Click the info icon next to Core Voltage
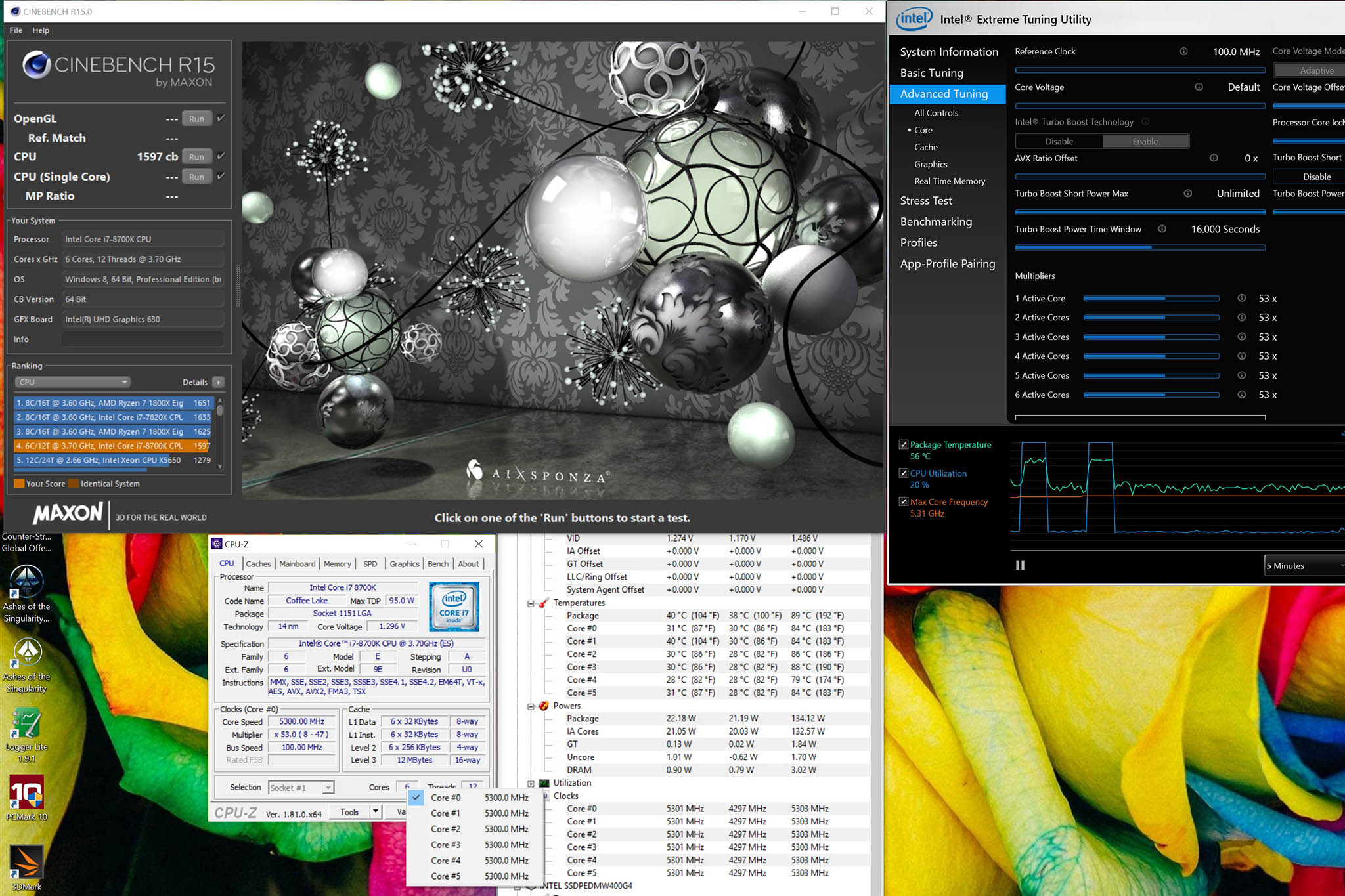 point(1199,87)
